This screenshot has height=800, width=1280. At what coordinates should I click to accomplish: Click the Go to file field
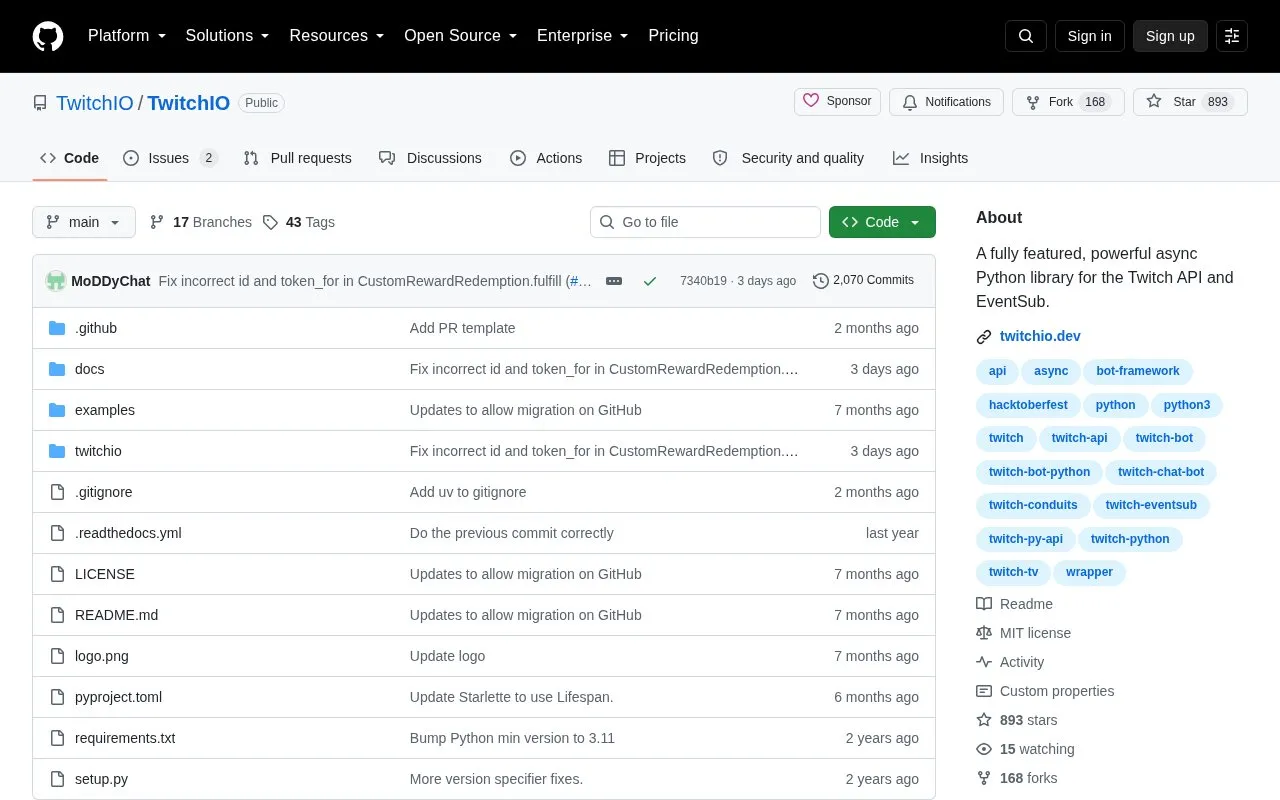[705, 222]
